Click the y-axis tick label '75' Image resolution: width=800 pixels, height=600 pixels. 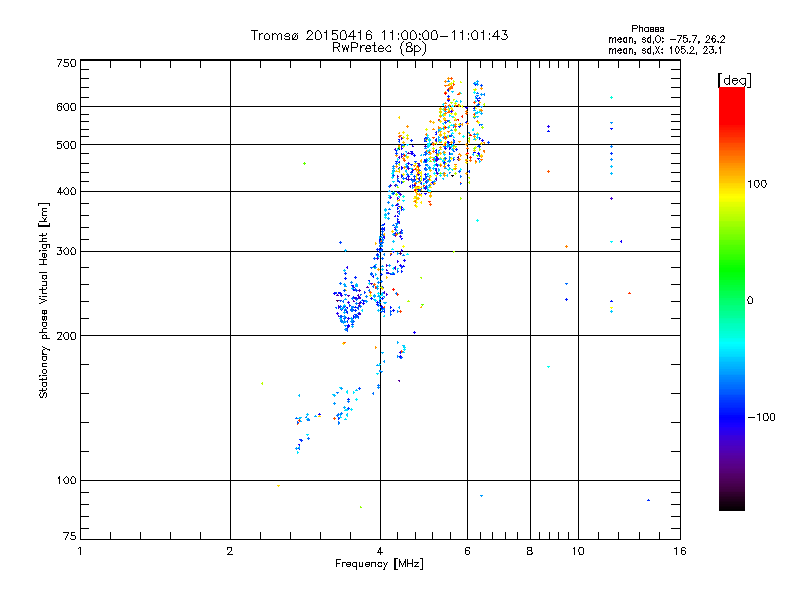coord(70,536)
